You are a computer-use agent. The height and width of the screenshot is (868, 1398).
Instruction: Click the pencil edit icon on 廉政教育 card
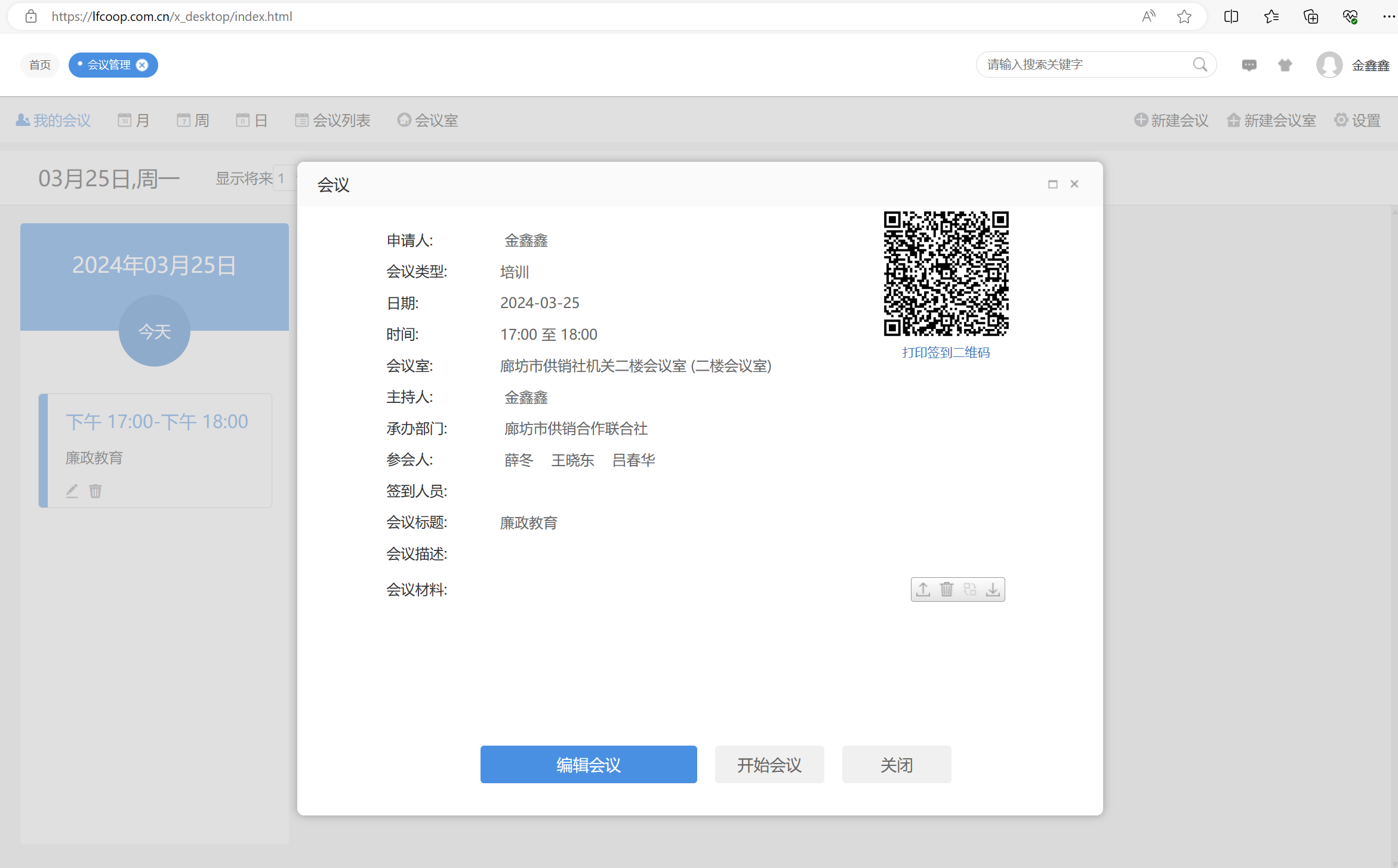coord(72,491)
